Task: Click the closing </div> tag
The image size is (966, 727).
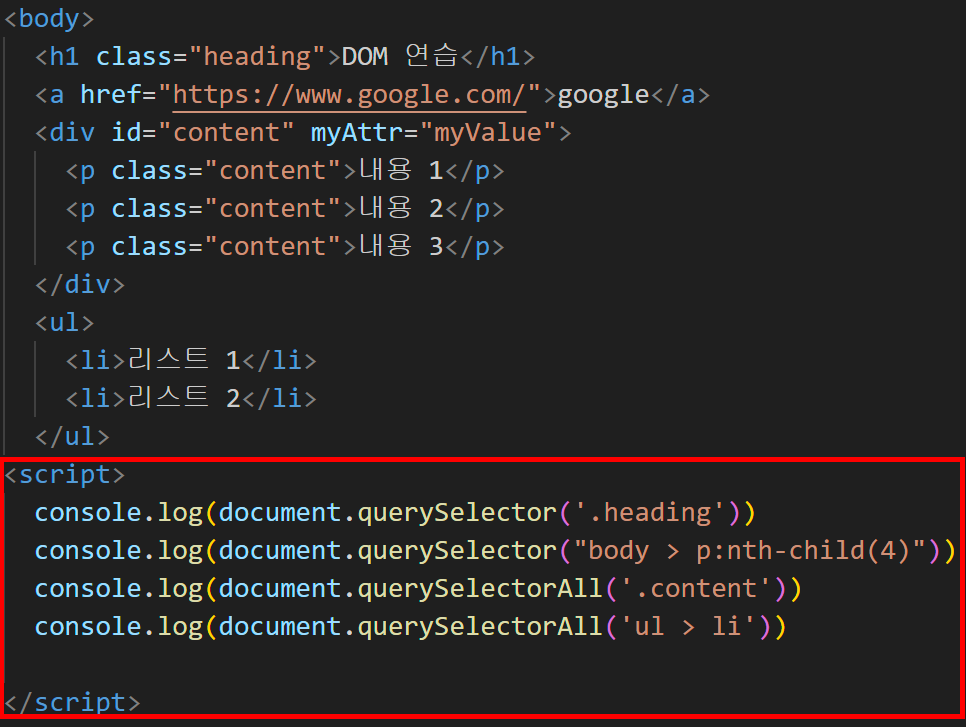Action: pyautogui.click(x=80, y=285)
